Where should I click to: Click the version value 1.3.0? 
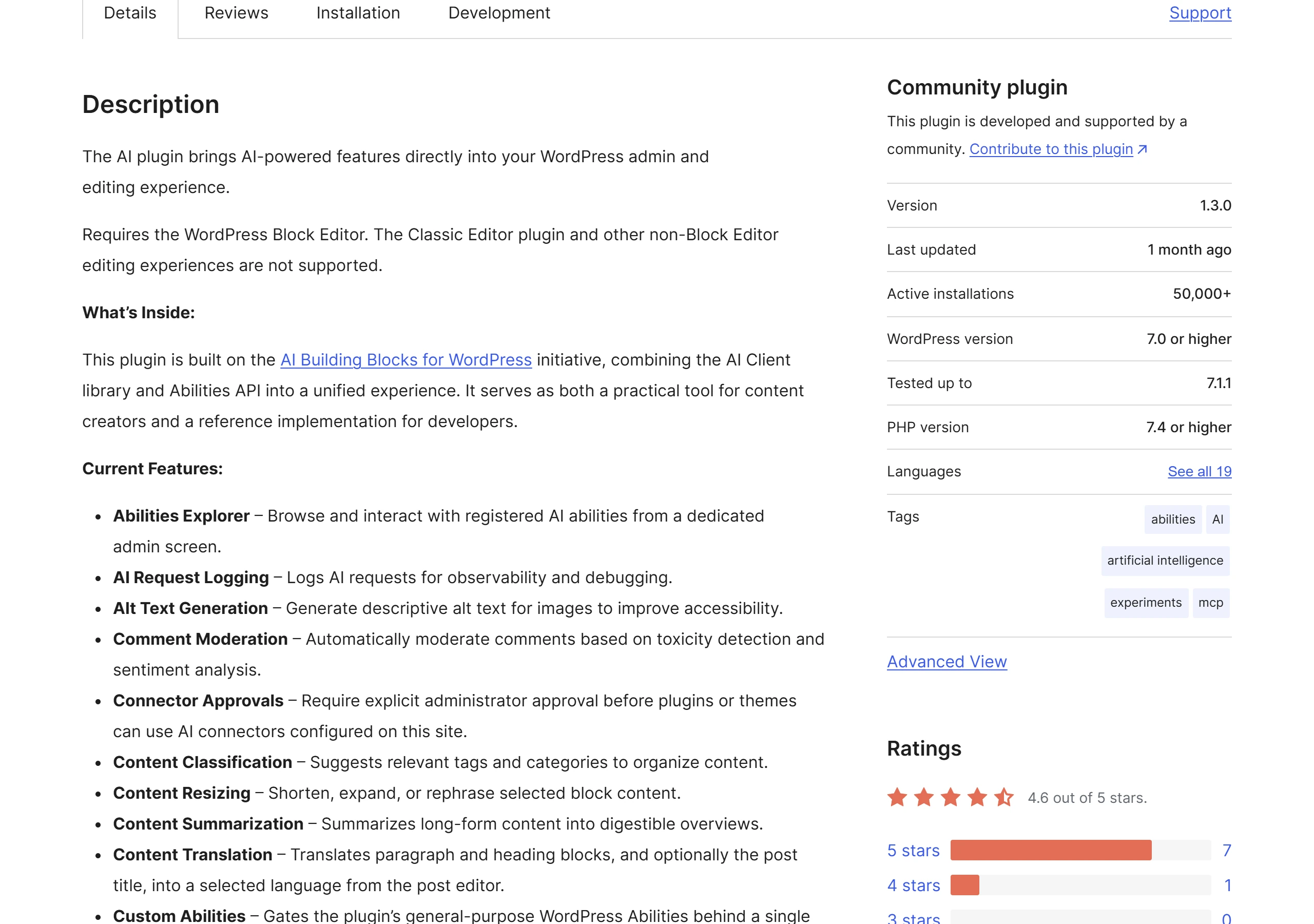coord(1215,205)
